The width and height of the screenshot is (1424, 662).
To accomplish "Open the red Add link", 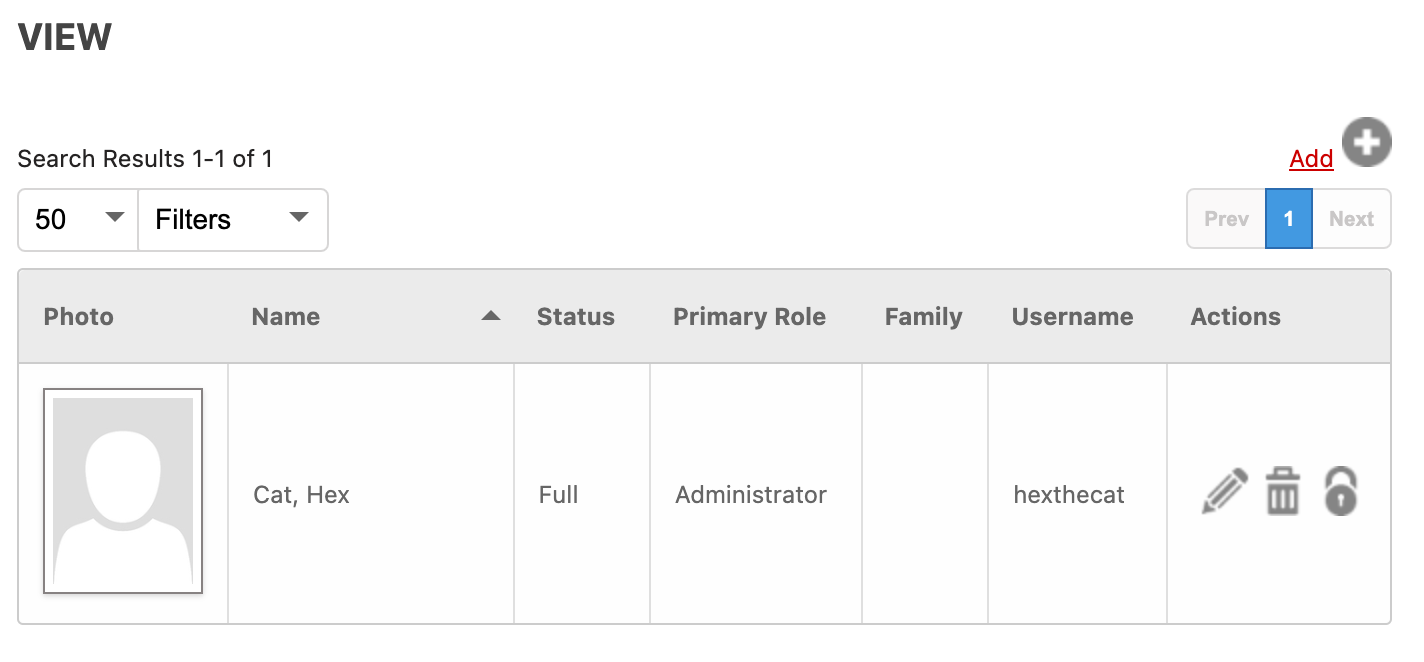I will coord(1311,159).
